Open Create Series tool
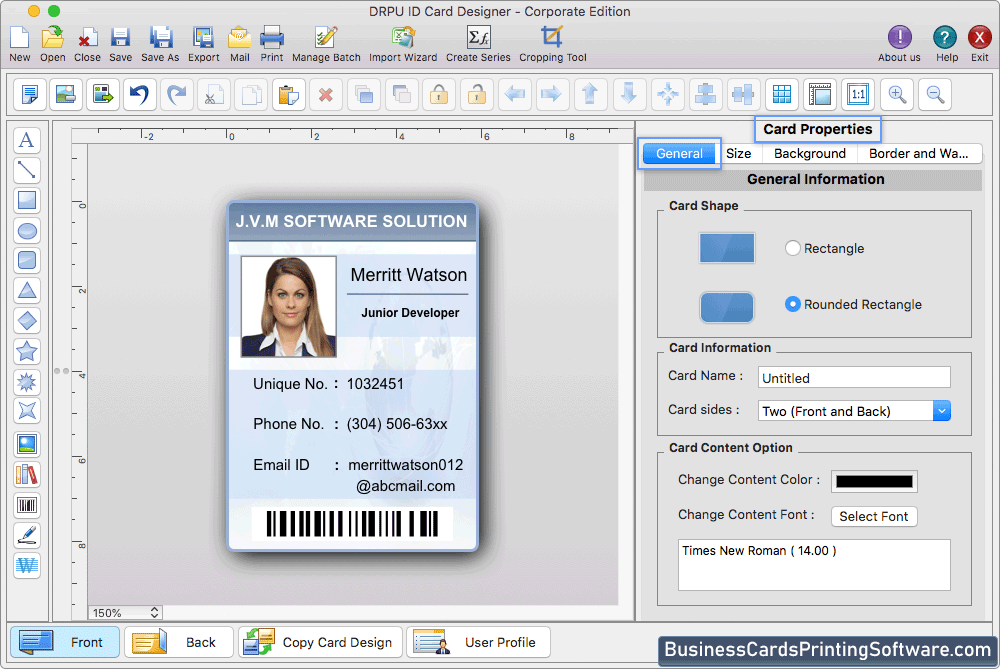 coord(478,44)
